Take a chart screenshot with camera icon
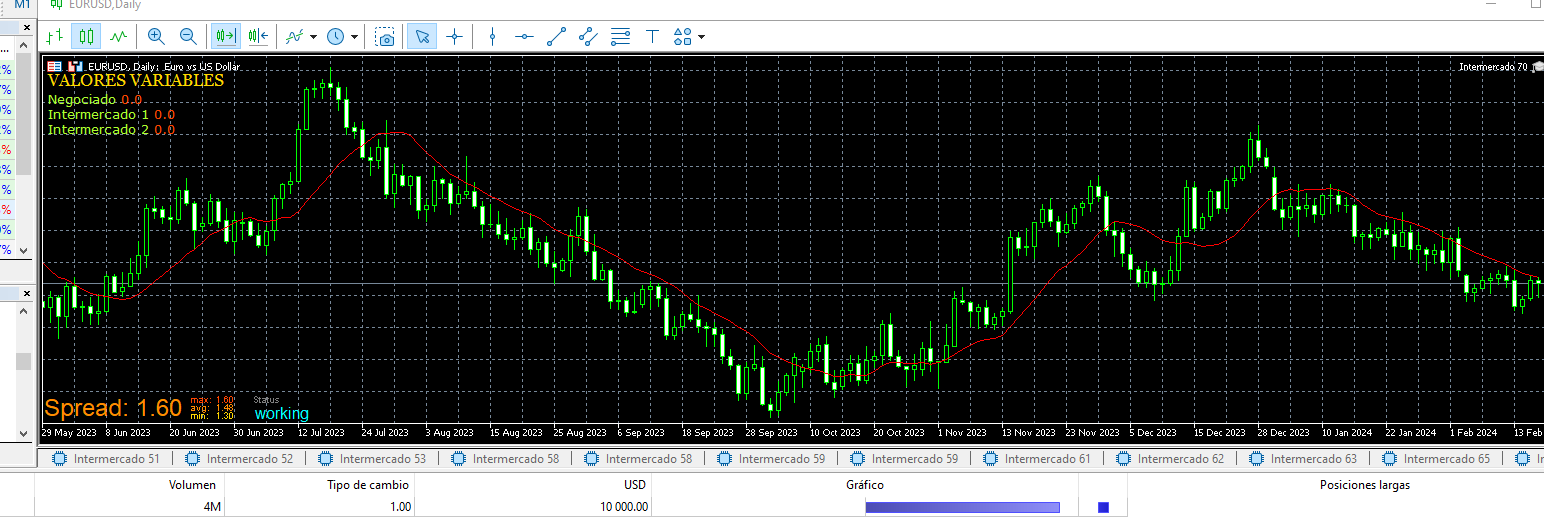 click(385, 37)
